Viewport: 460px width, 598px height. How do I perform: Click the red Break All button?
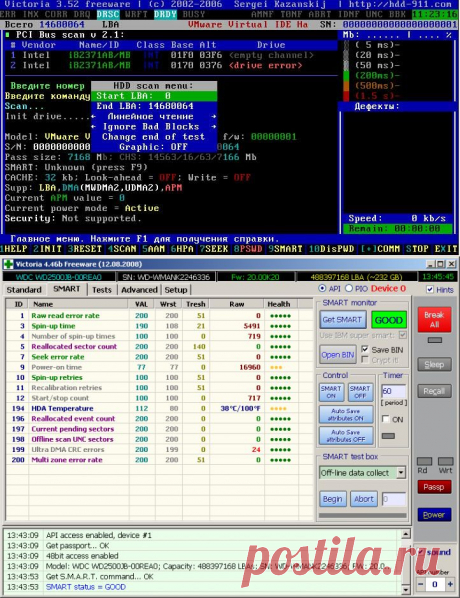coord(434,320)
